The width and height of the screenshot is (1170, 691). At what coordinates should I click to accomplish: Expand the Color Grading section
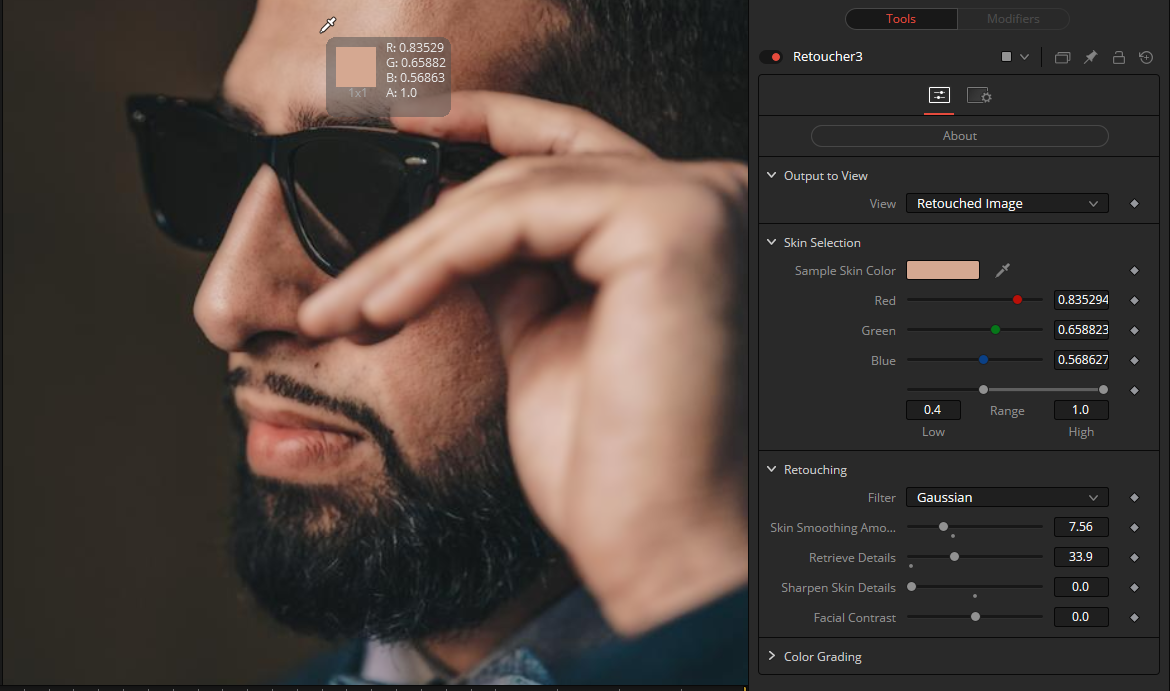pos(822,657)
